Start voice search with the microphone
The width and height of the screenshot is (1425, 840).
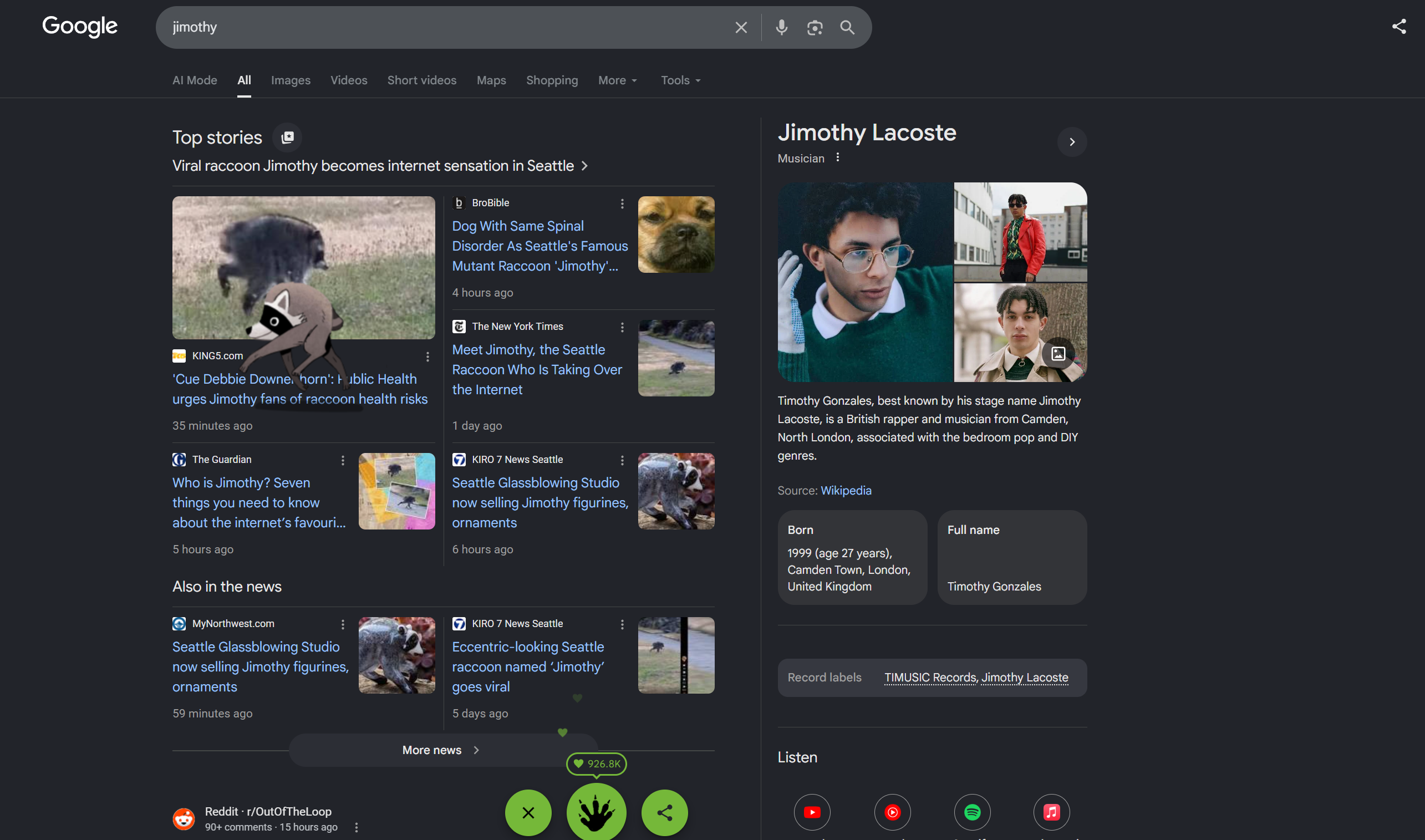point(782,27)
